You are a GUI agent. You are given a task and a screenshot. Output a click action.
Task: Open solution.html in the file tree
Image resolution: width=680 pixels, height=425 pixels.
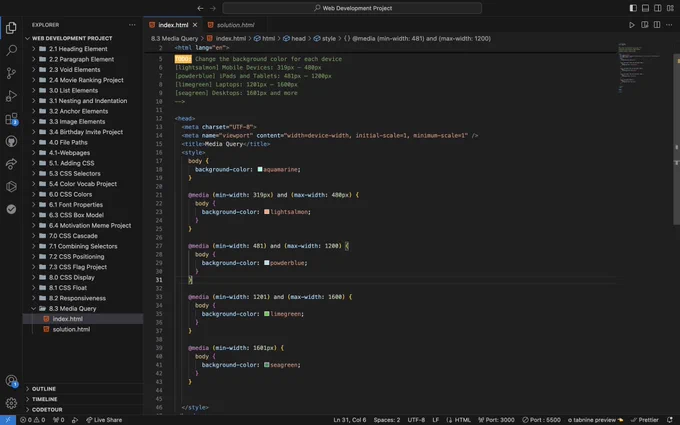point(83,330)
